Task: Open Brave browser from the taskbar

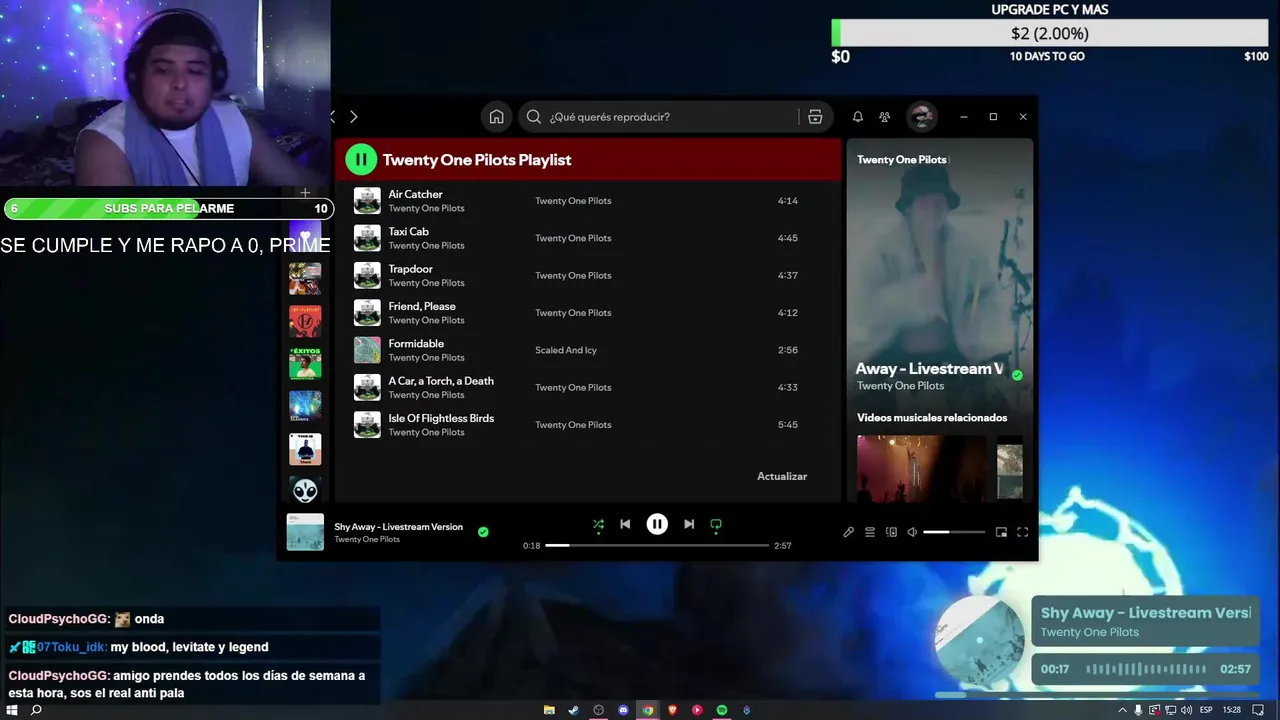Action: point(672,710)
